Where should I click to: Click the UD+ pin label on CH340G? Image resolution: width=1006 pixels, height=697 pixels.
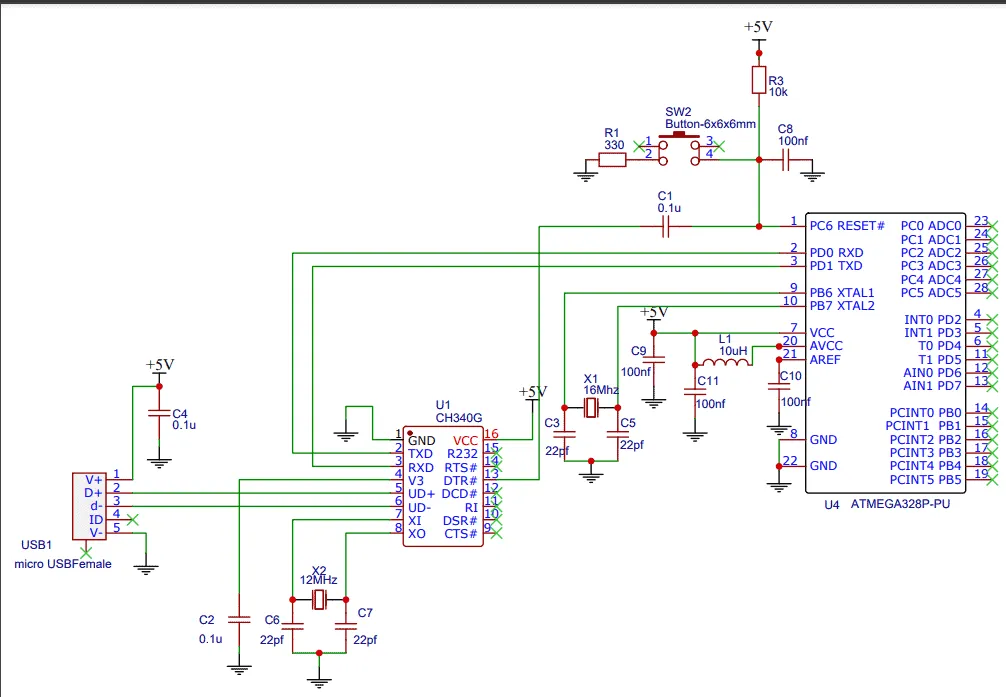click(422, 494)
